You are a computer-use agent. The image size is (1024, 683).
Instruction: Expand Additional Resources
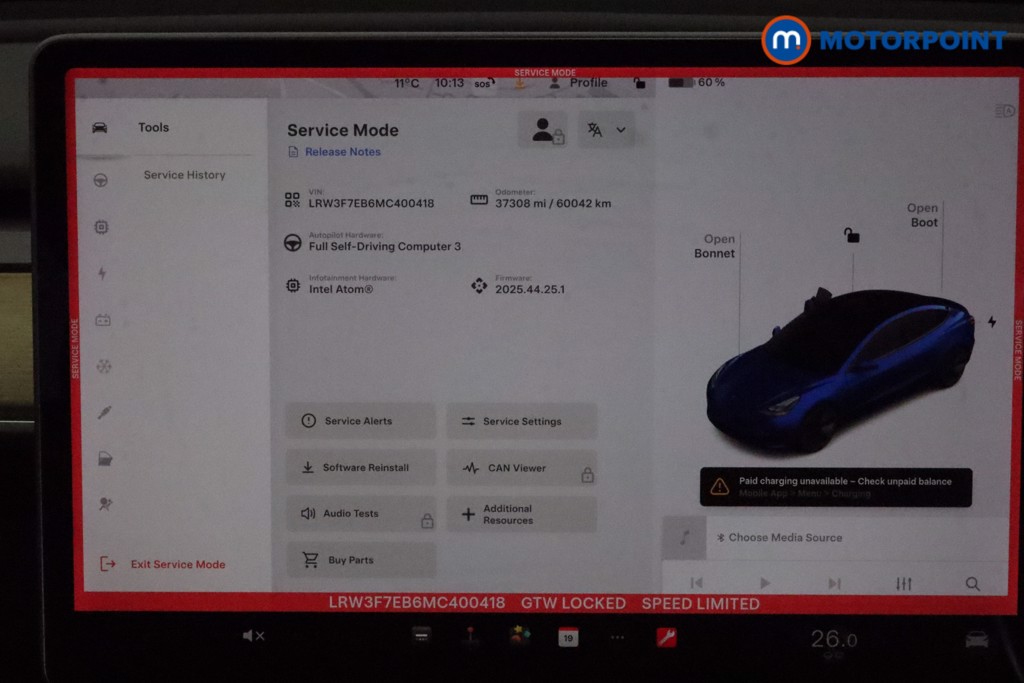[521, 514]
